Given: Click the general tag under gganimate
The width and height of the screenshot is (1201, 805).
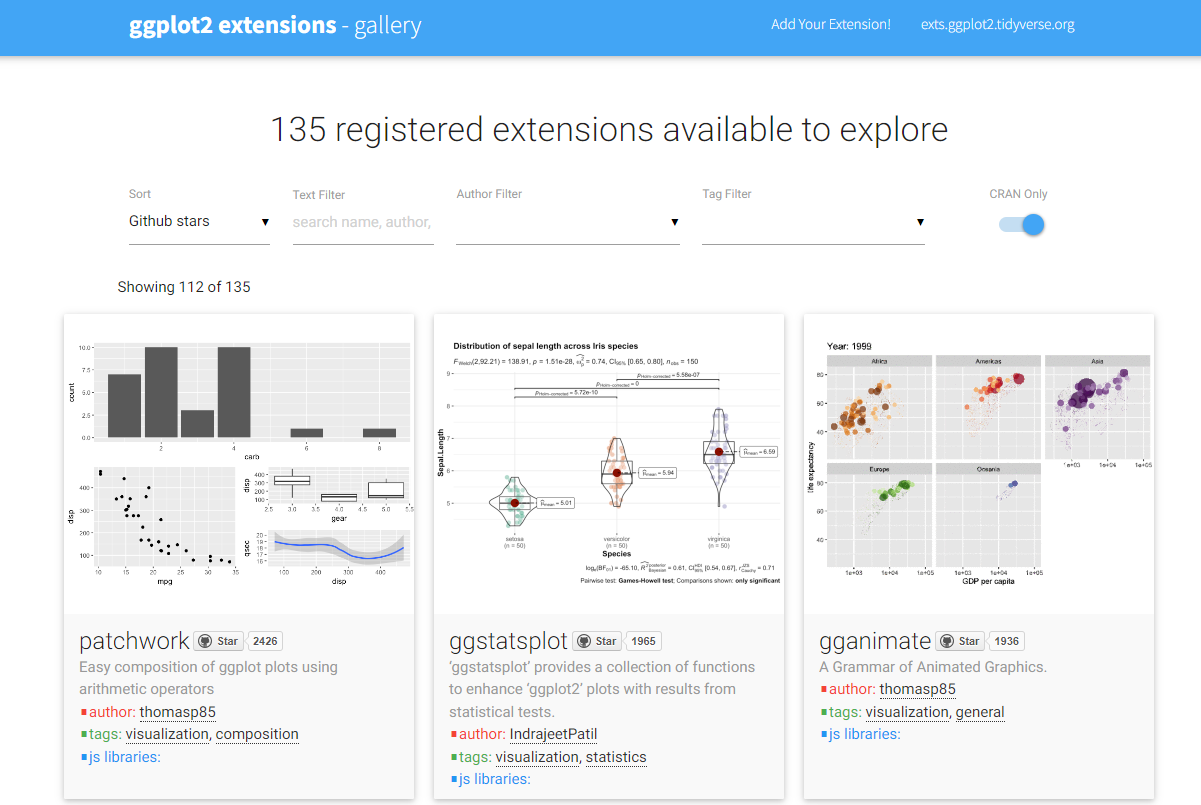Looking at the screenshot, I should 980,712.
